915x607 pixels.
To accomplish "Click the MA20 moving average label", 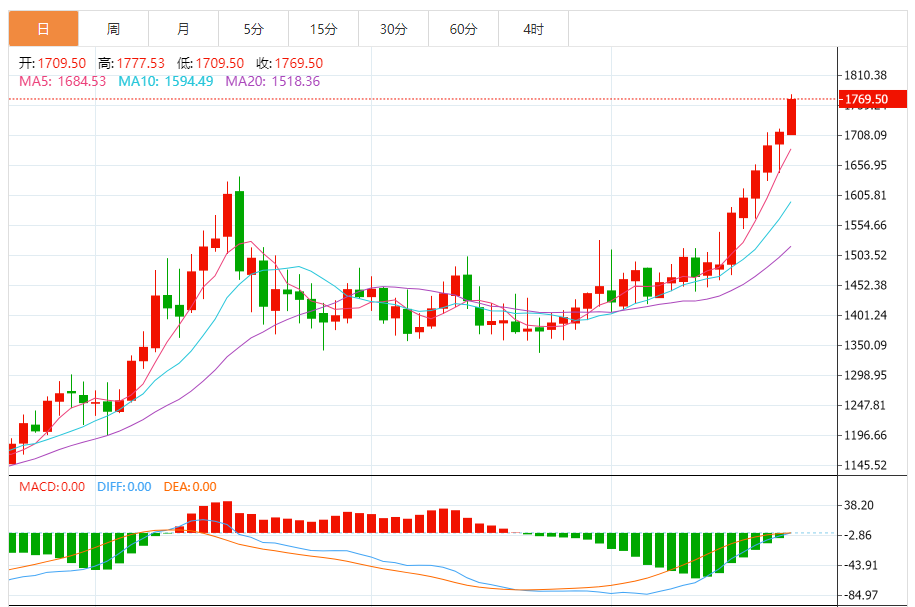I will coord(272,81).
